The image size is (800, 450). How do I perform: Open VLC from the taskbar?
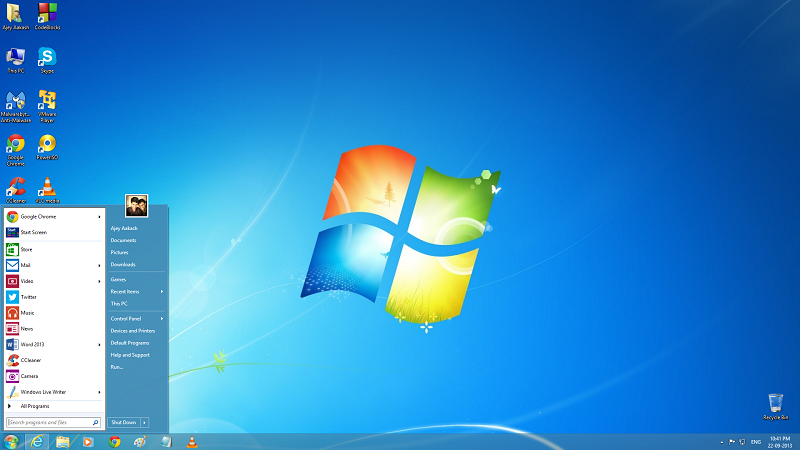pos(192,442)
